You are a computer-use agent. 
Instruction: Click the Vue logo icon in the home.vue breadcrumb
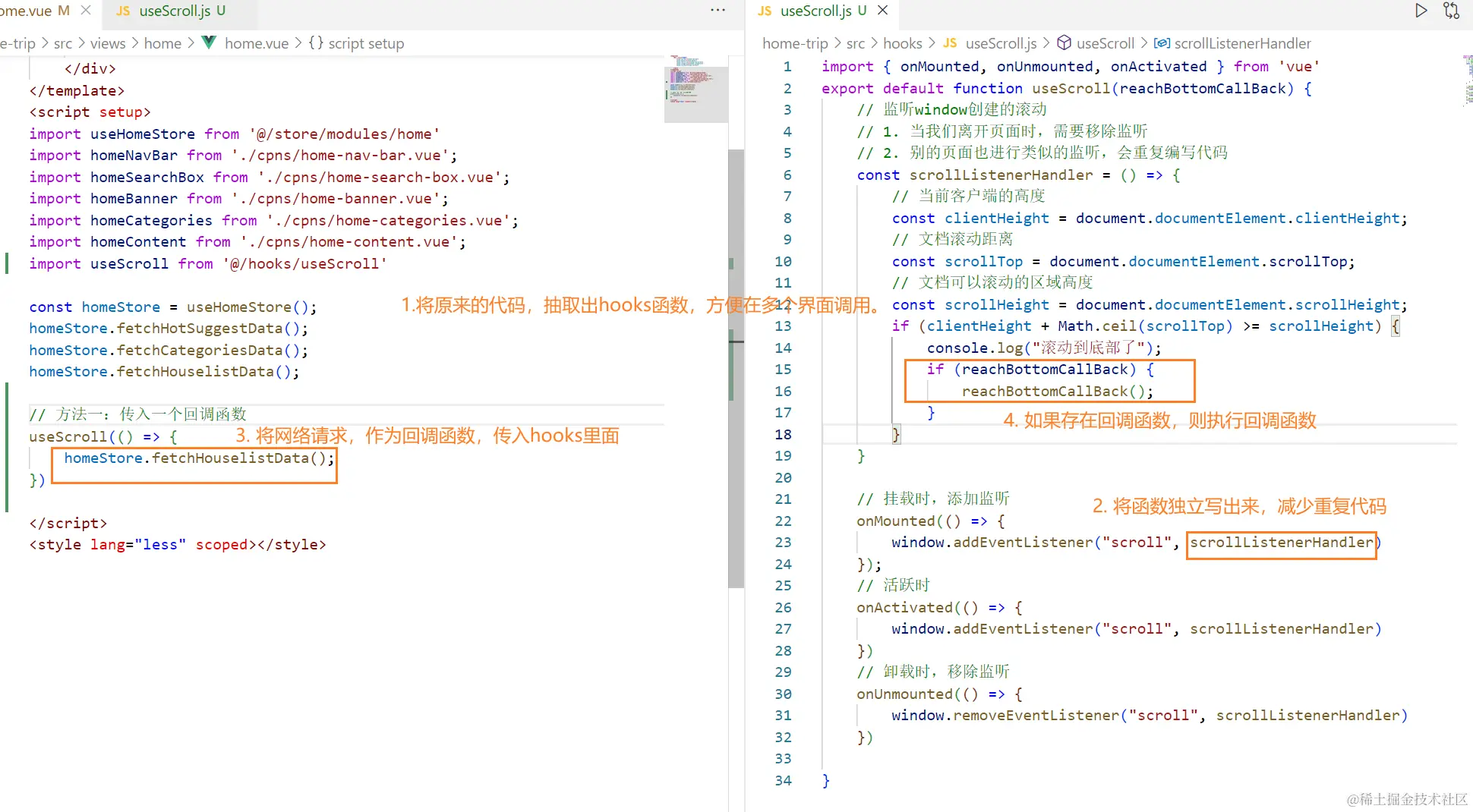pos(209,42)
